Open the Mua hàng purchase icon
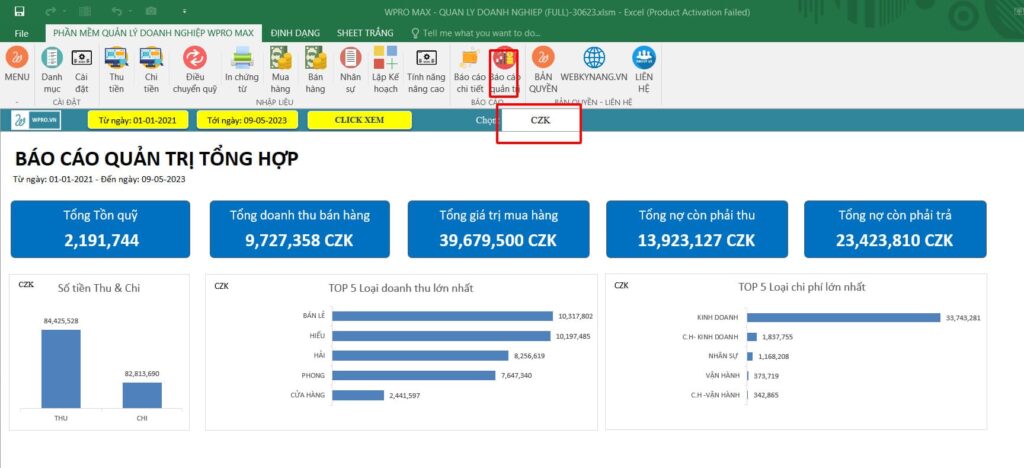 tap(281, 60)
